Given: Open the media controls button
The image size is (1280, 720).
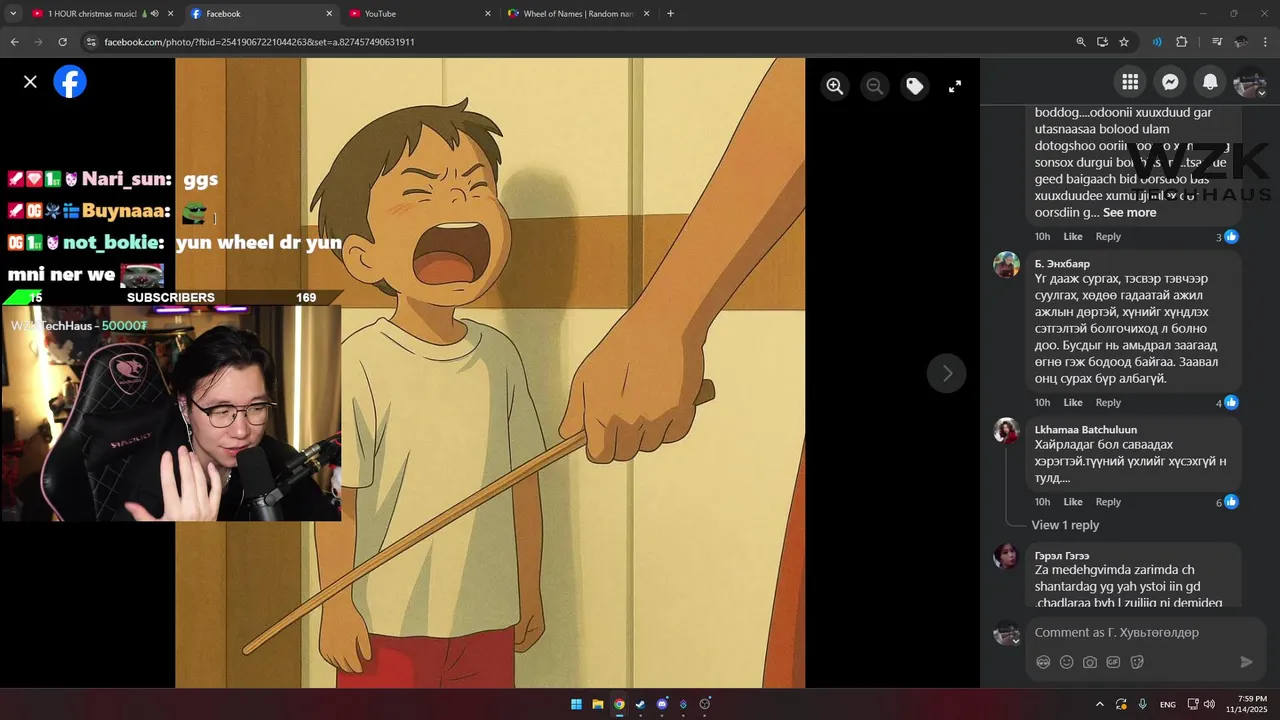Looking at the screenshot, I should click(1217, 42).
